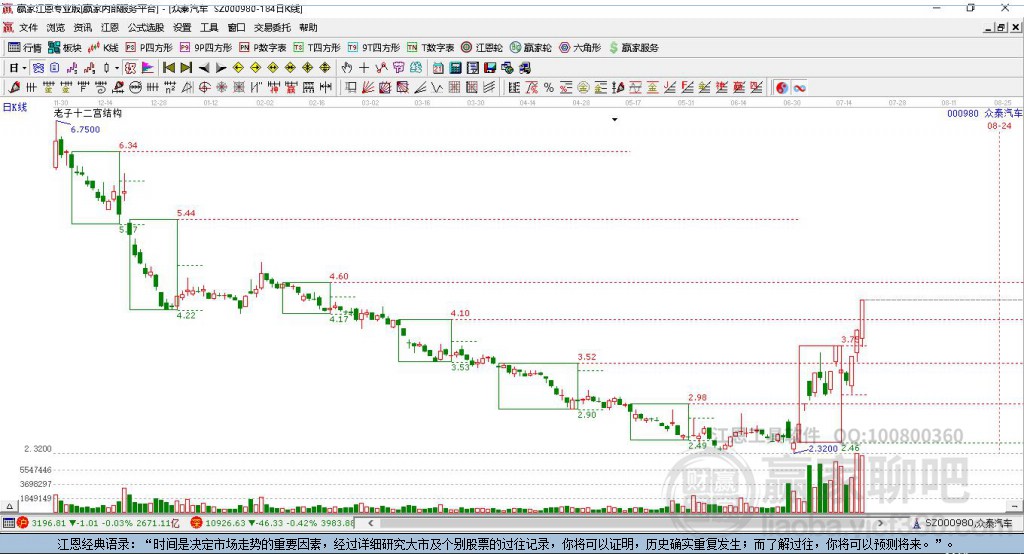Click the truck icon in toolbar
The image size is (1024, 554).
(x=524, y=68)
